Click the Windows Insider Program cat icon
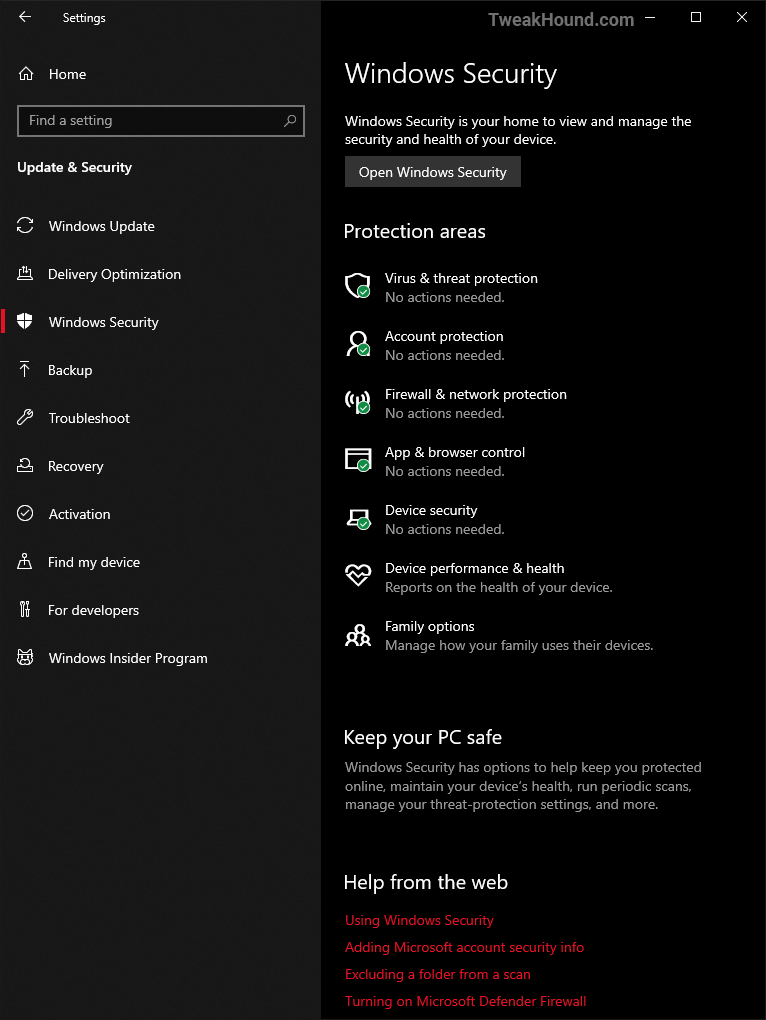Image resolution: width=766 pixels, height=1020 pixels. click(x=25, y=658)
